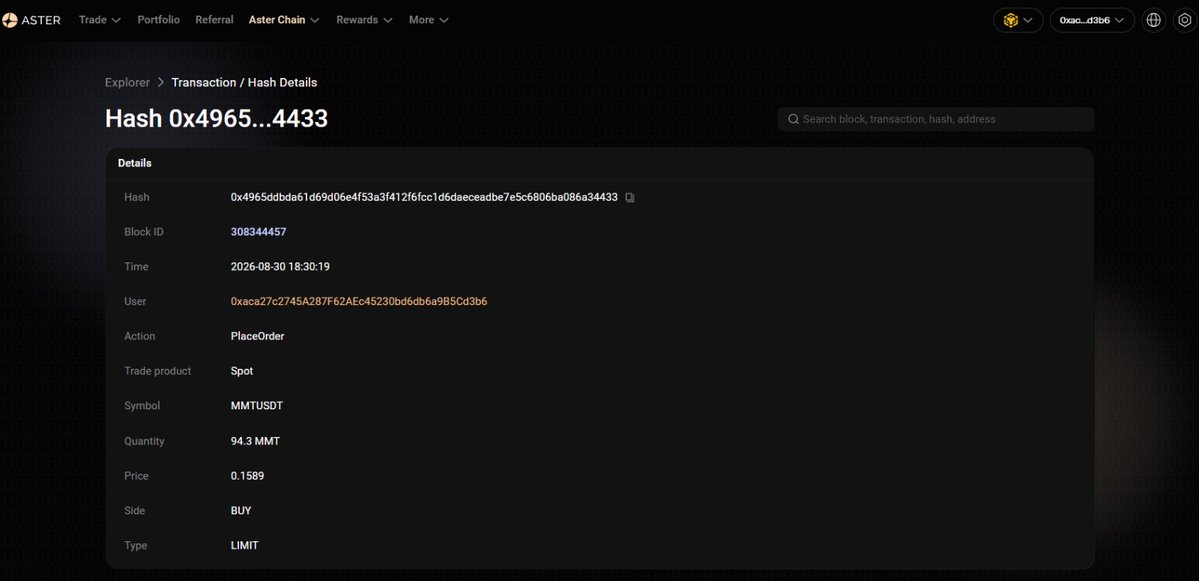The width and height of the screenshot is (1199, 581).
Task: Expand the 0xac...d3b6 wallet dropdown
Action: 1092,20
